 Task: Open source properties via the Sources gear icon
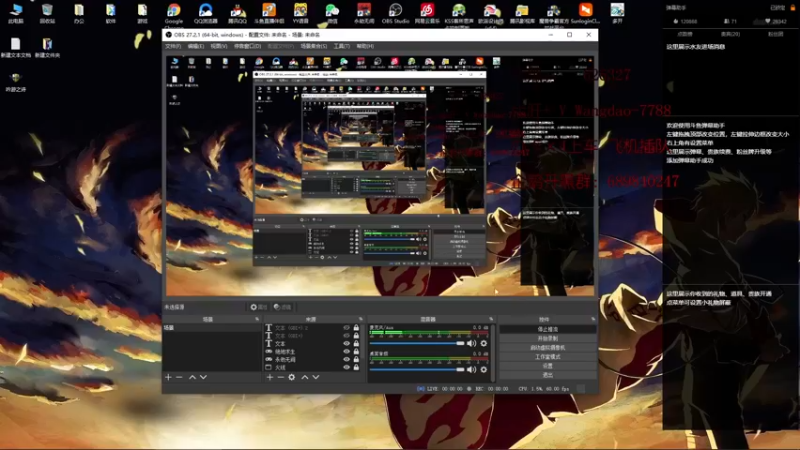click(292, 377)
